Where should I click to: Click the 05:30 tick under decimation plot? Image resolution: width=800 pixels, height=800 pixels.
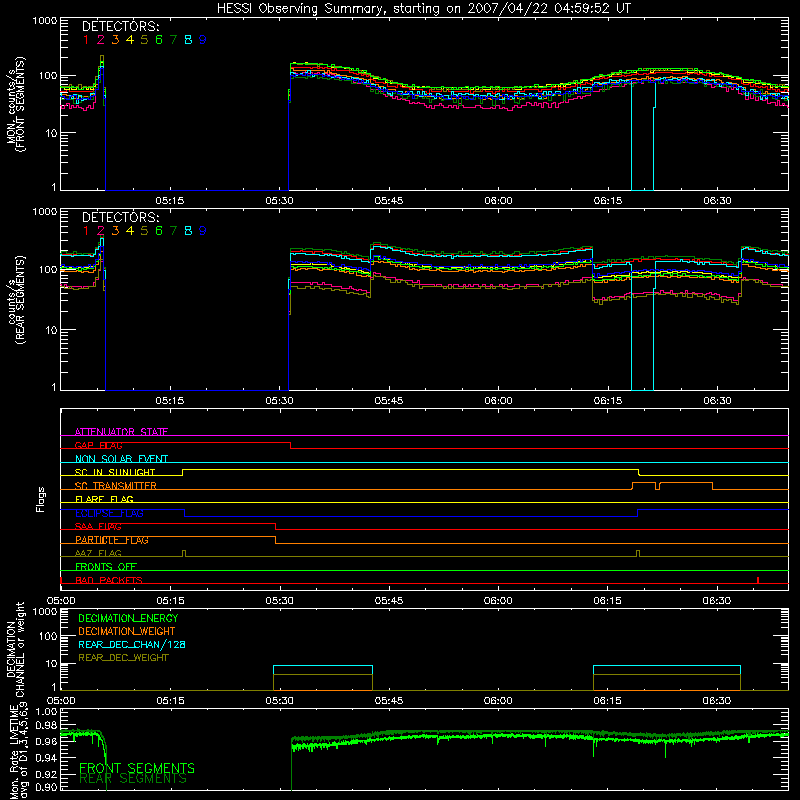[279, 701]
